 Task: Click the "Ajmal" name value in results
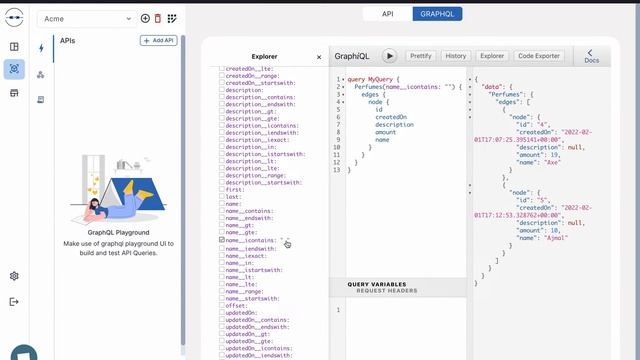point(556,238)
